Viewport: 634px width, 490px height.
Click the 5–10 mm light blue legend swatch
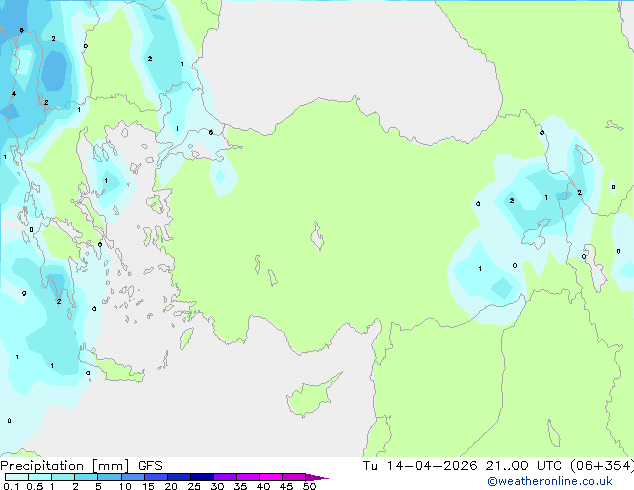pos(109,477)
